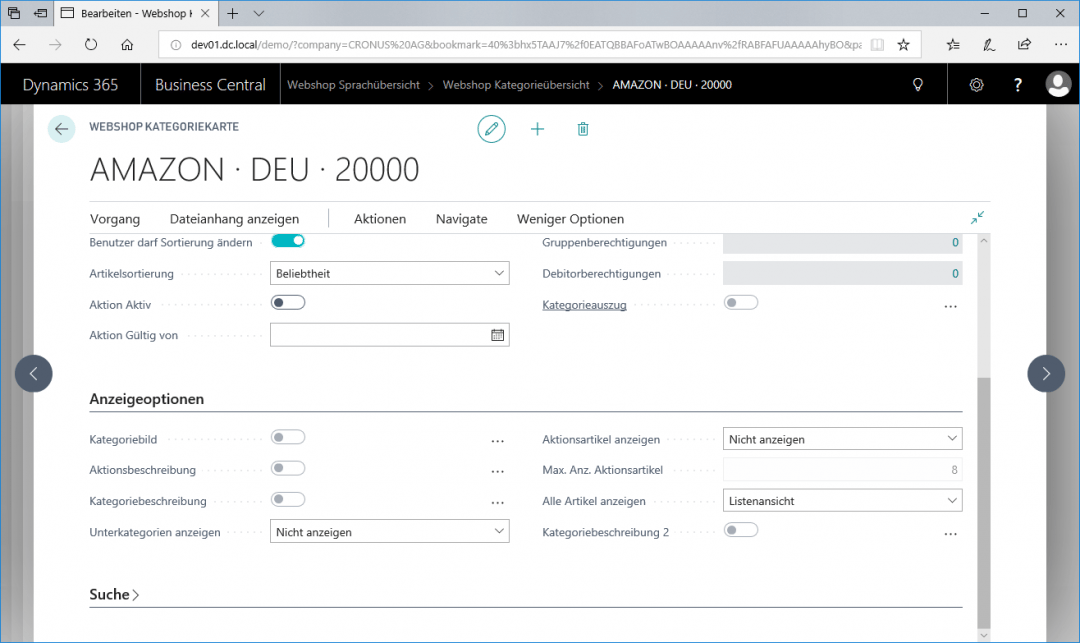
Task: Click Weniger Optionen
Action: [570, 219]
